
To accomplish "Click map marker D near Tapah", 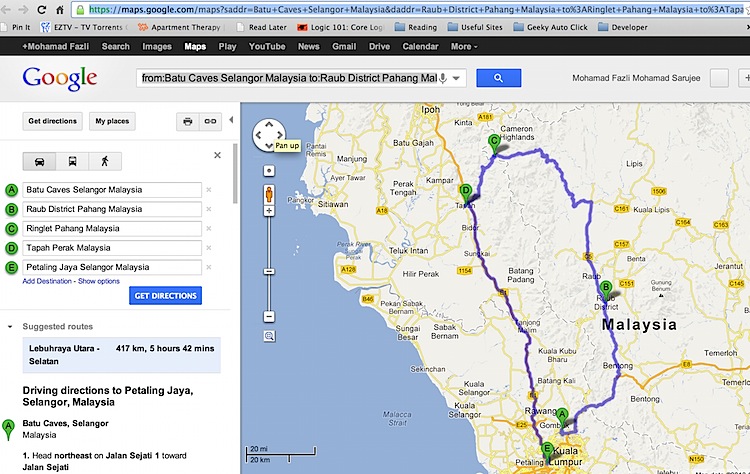I will [x=465, y=194].
